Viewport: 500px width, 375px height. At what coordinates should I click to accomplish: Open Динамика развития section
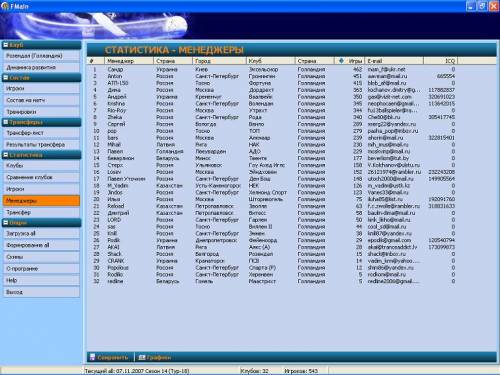pos(41,67)
